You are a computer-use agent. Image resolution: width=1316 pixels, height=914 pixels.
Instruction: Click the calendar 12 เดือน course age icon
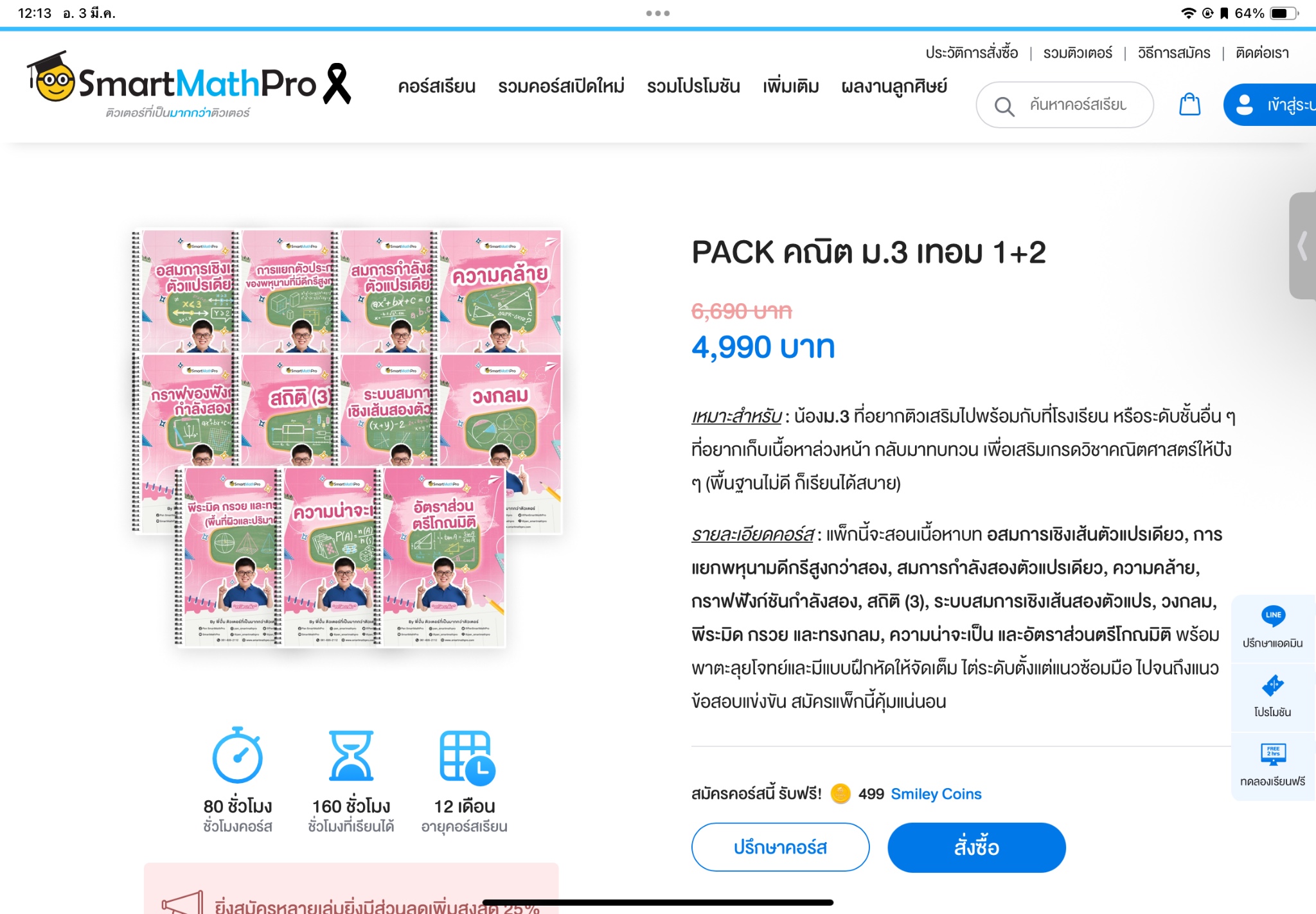tap(467, 757)
